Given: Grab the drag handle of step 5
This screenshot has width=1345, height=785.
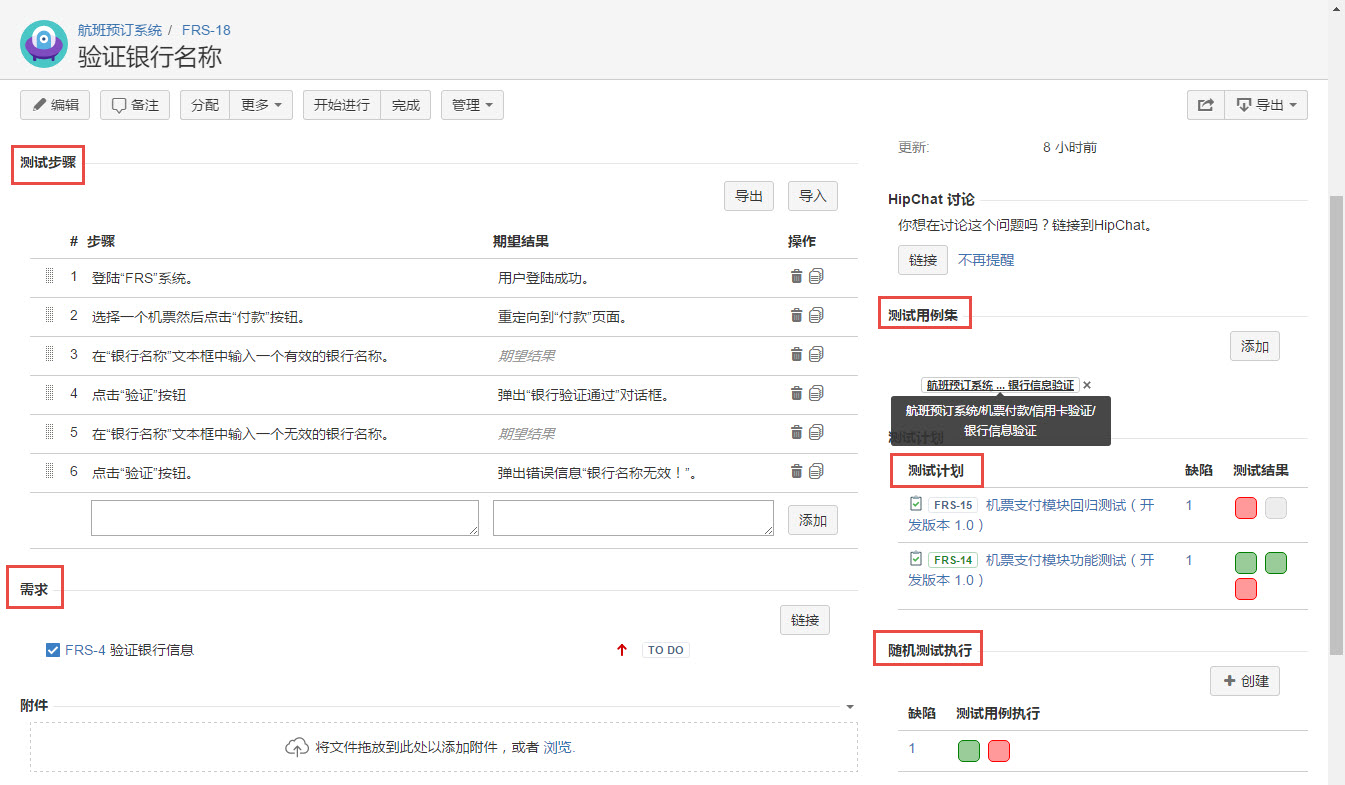Looking at the screenshot, I should tap(49, 432).
